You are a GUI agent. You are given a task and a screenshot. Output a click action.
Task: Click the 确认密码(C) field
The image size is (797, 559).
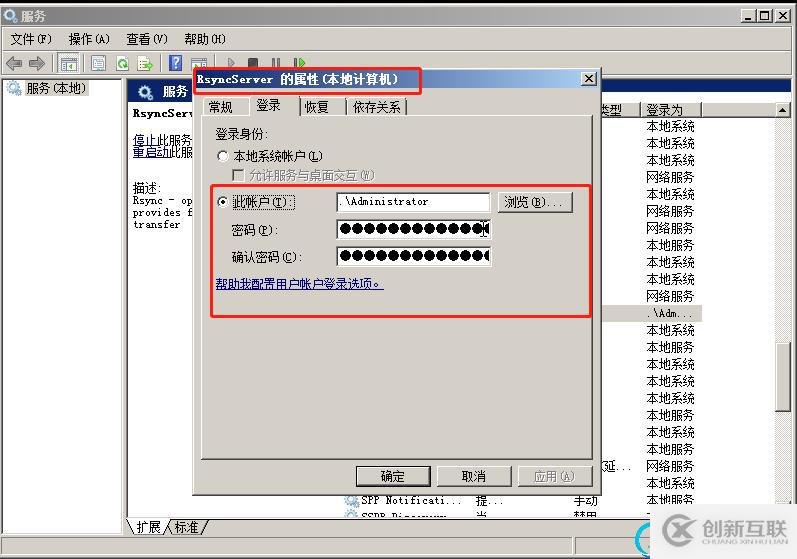pos(413,256)
